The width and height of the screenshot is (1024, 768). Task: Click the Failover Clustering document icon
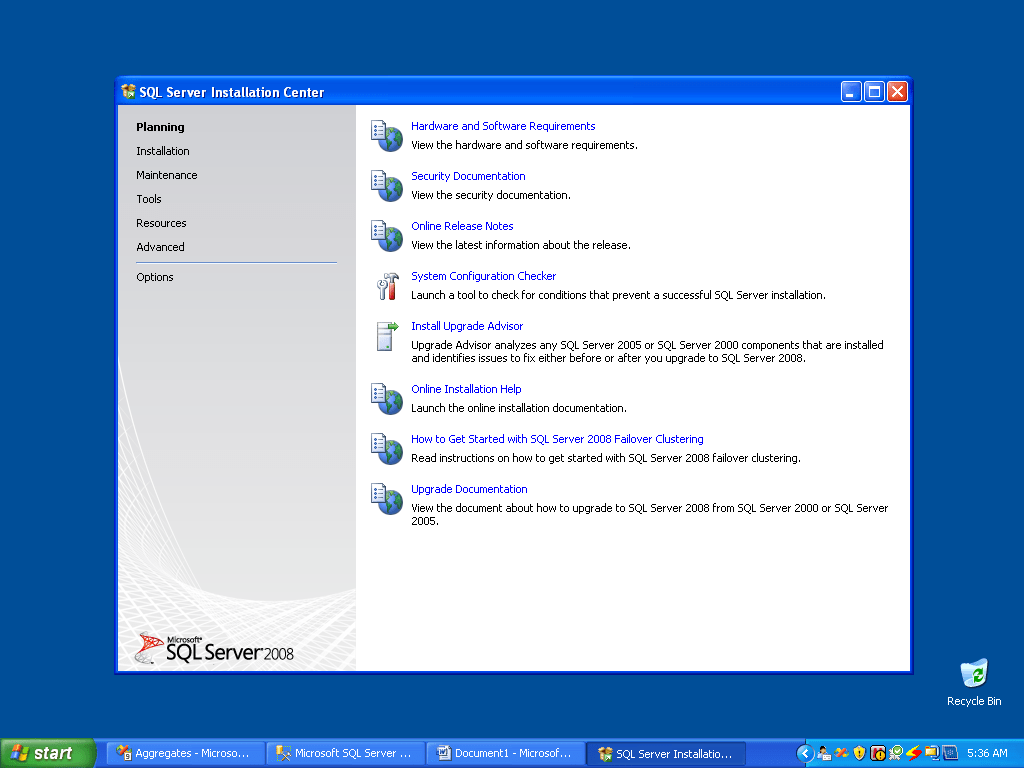[387, 449]
